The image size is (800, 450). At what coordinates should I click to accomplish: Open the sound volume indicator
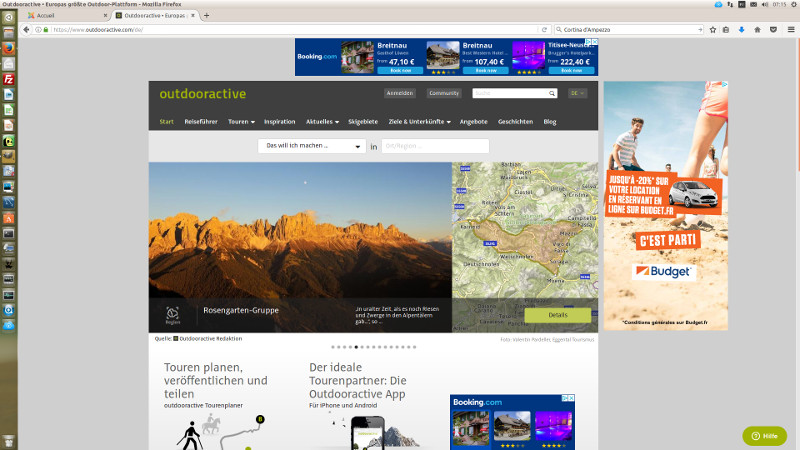[765, 4]
